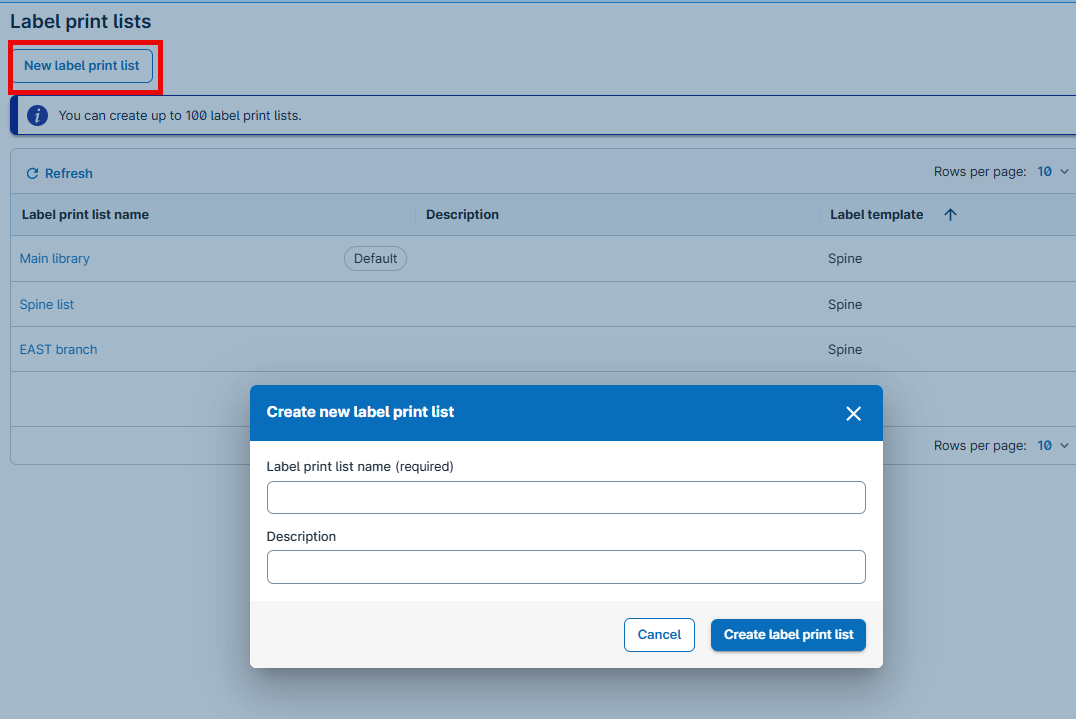Image resolution: width=1076 pixels, height=719 pixels.
Task: Open the Spine list link
Action: click(47, 305)
